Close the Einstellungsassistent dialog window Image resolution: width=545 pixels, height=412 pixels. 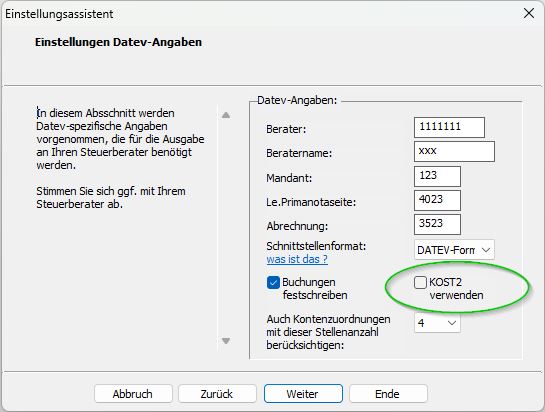pos(529,14)
